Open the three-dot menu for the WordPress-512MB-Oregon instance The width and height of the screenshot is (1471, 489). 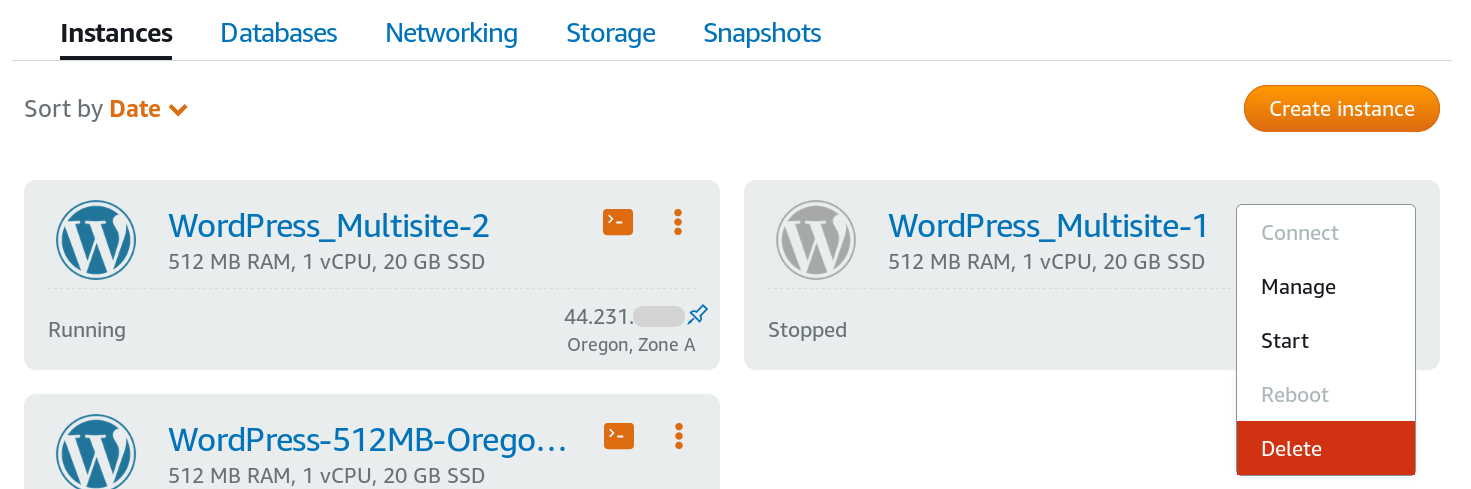click(x=679, y=436)
